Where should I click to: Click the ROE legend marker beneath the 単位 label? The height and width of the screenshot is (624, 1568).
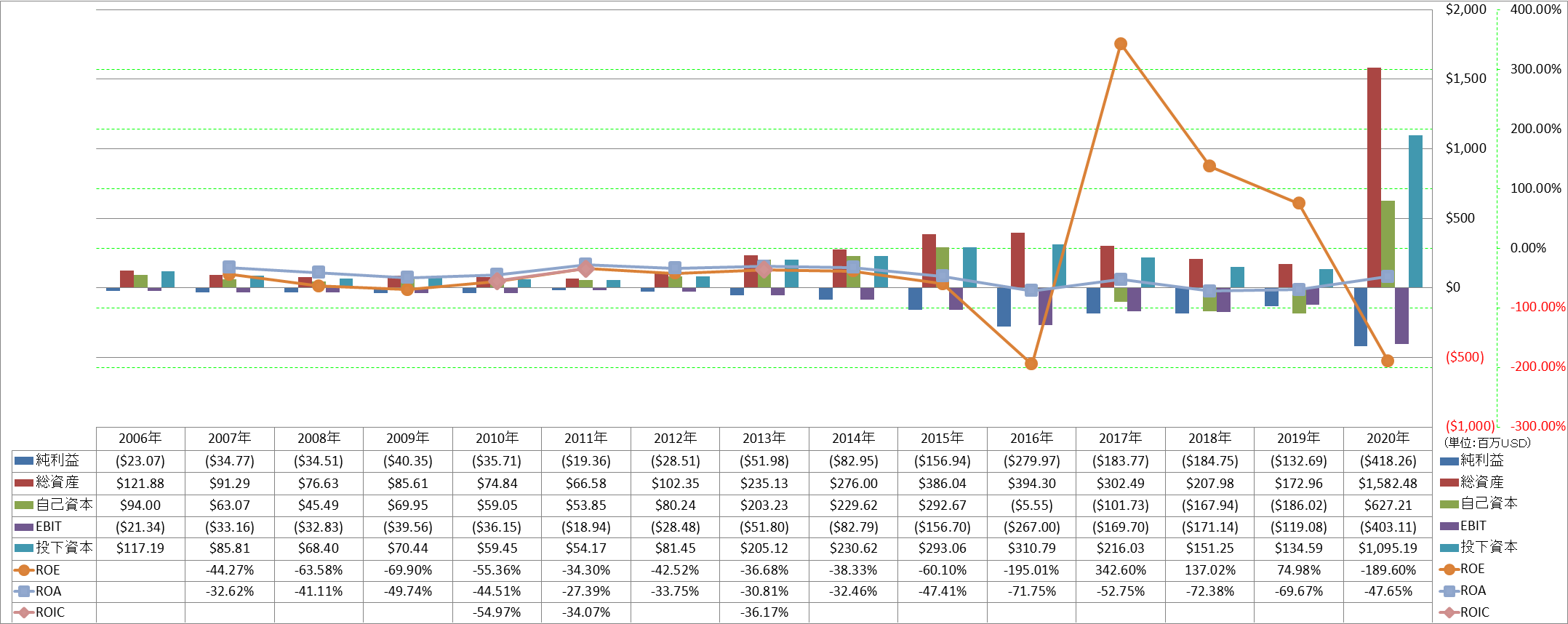click(x=1449, y=569)
